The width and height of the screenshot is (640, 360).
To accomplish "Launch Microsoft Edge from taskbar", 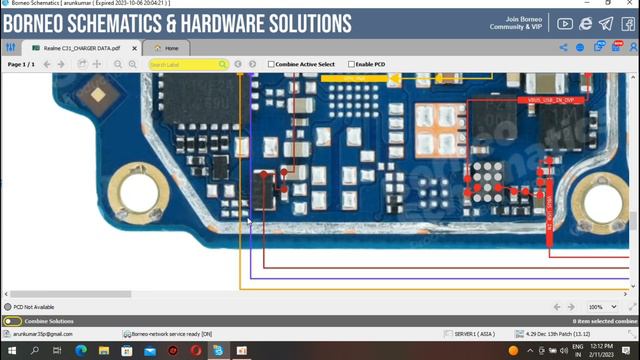I will point(81,351).
